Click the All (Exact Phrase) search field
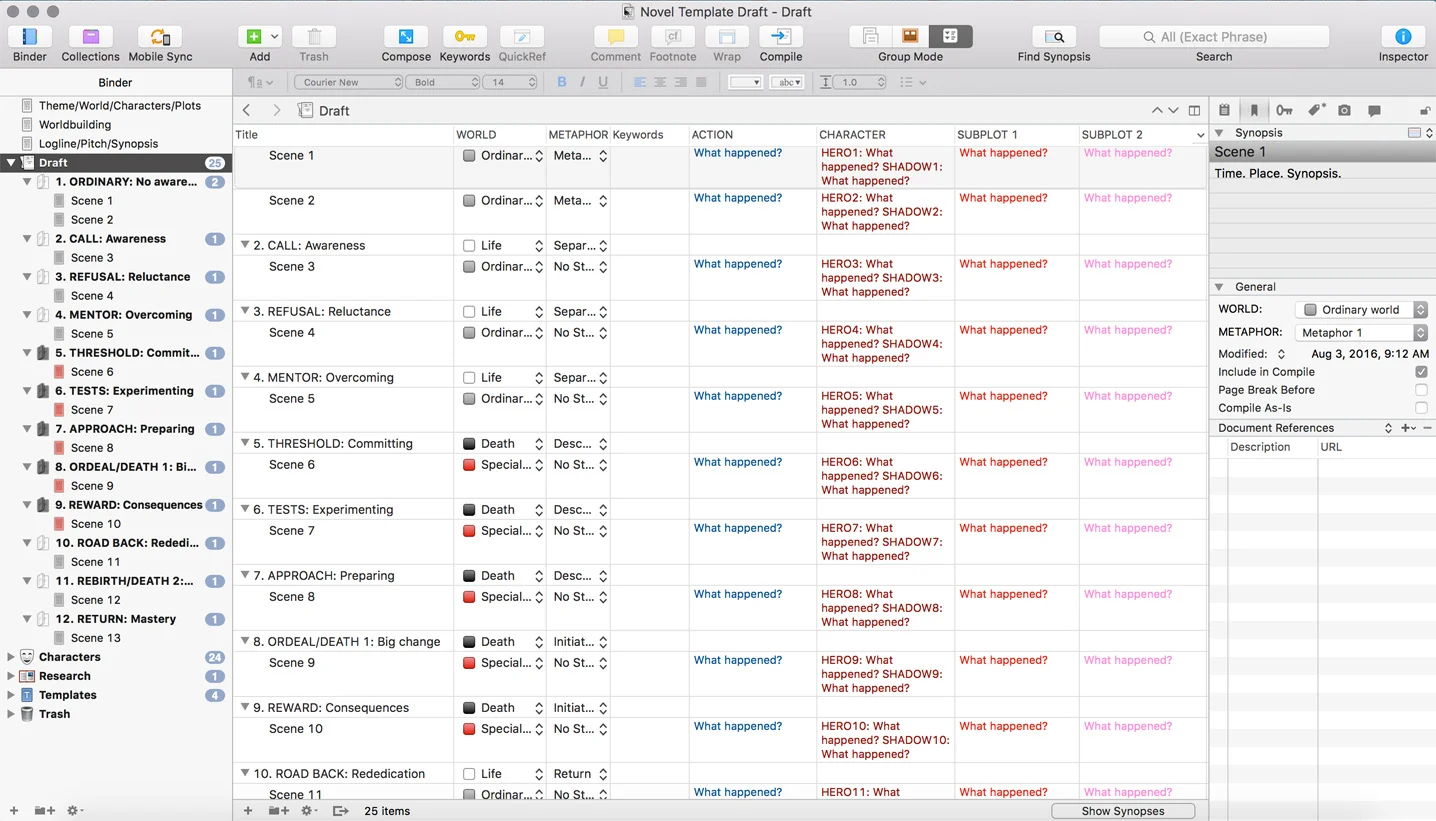 1214,37
